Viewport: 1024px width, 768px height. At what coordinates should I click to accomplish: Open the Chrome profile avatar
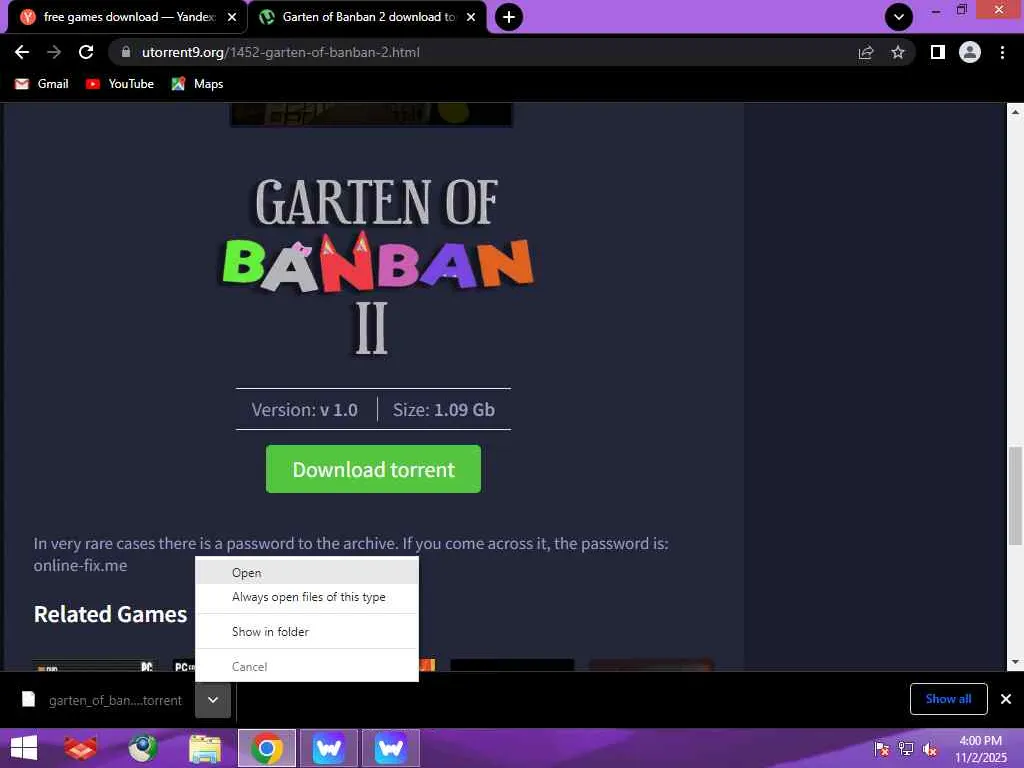pyautogui.click(x=970, y=52)
